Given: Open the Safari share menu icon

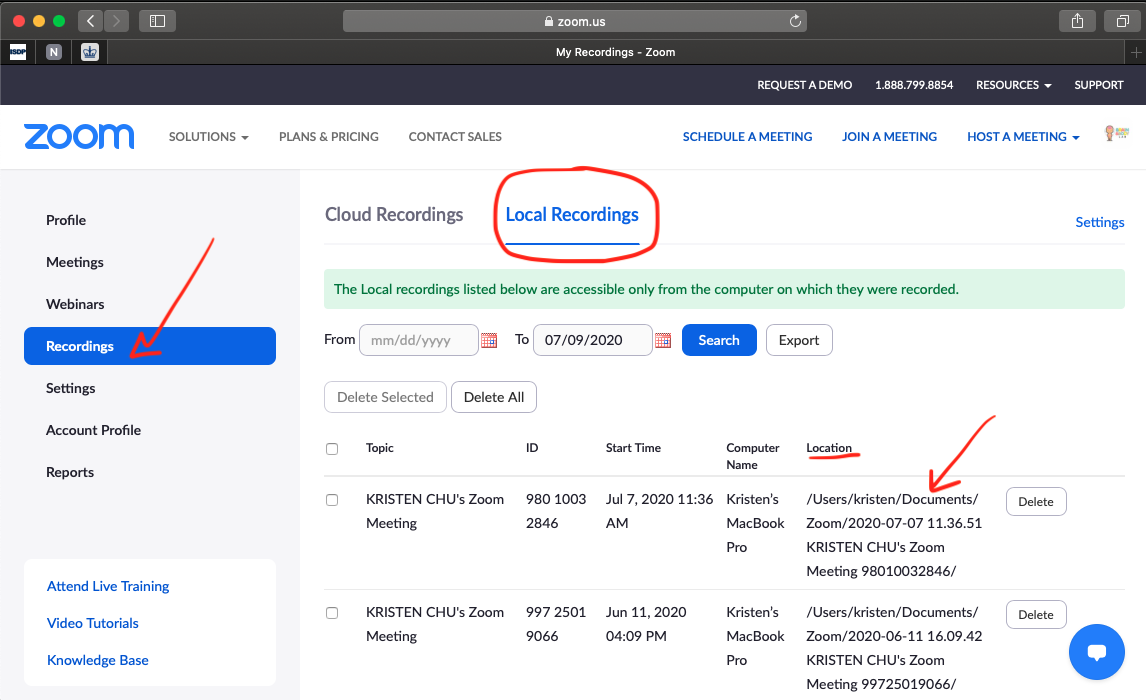Looking at the screenshot, I should (1077, 21).
